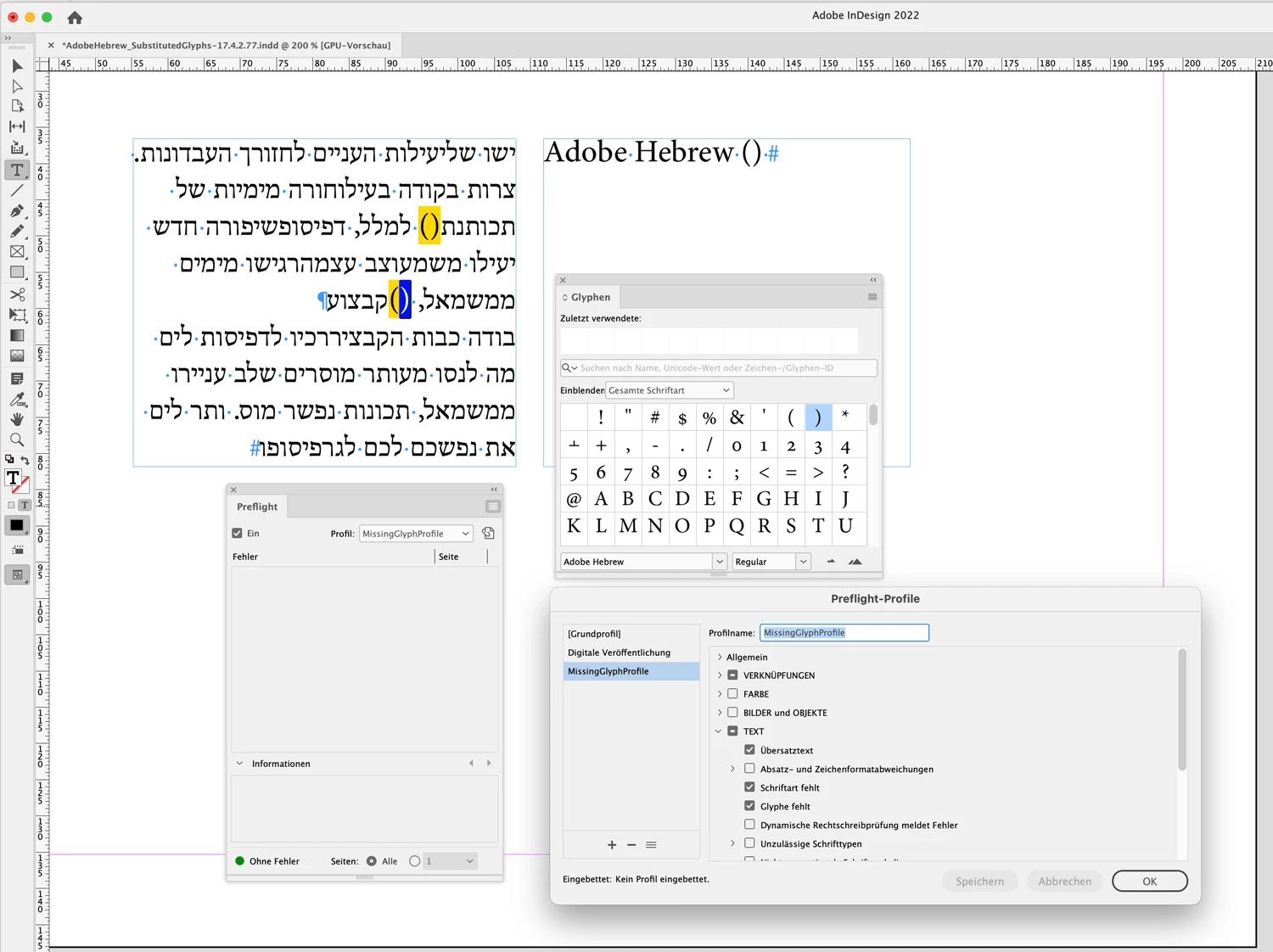This screenshot has width=1273, height=952.
Task: Select the Gradient Feather tool
Action: [x=17, y=356]
